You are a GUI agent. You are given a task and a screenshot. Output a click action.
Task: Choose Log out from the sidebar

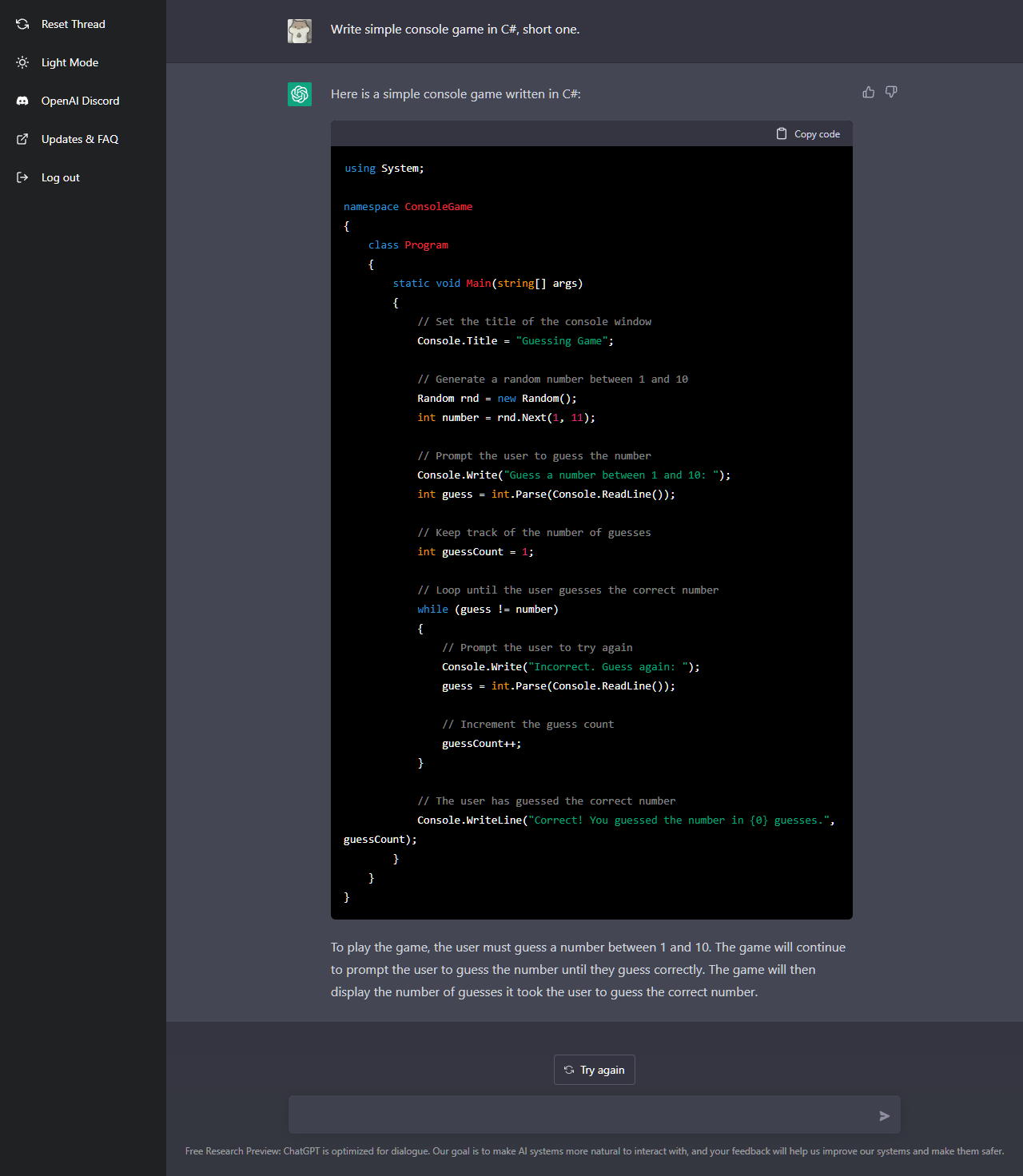pos(60,177)
